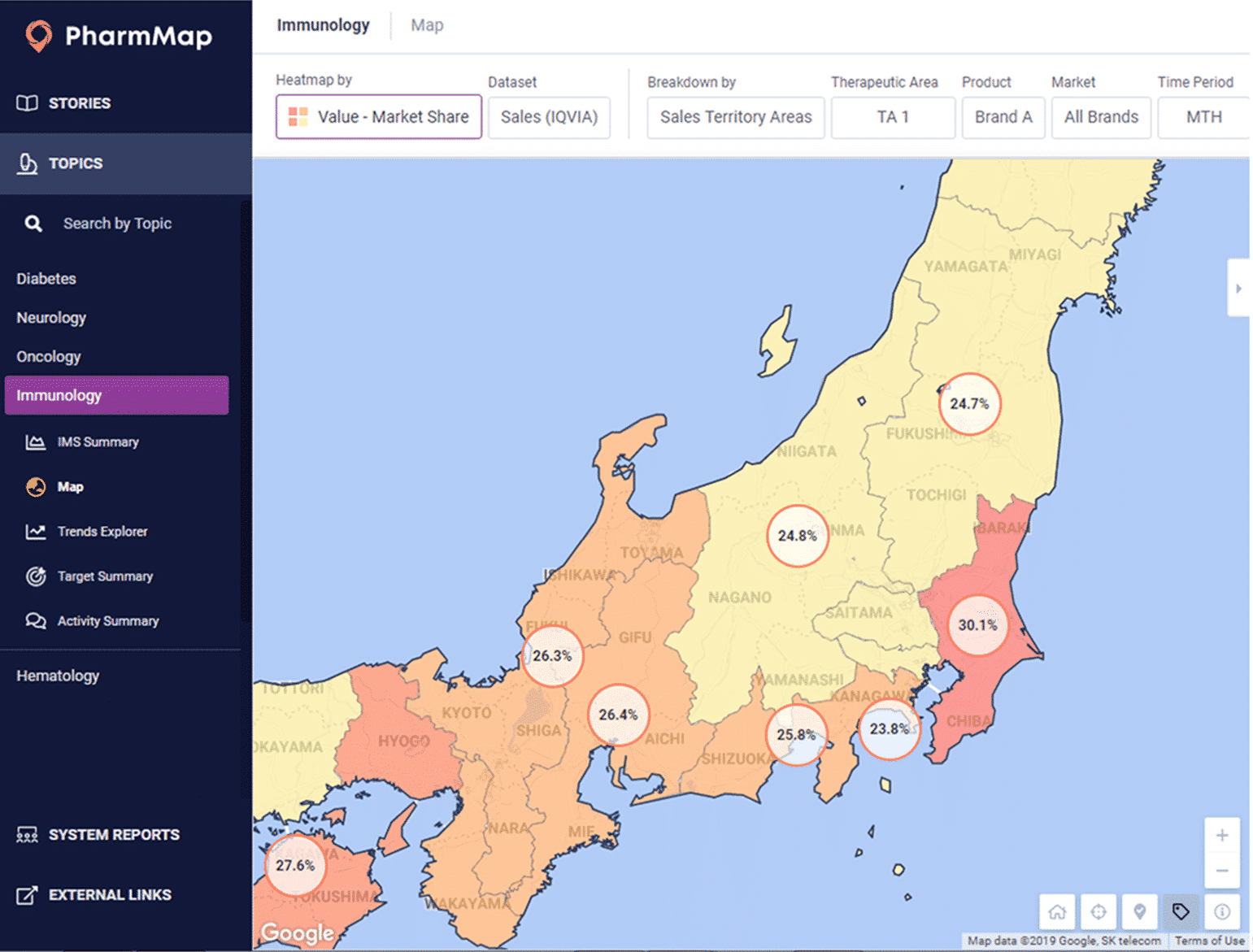Open the Terms of Use link
This screenshot has height=952, width=1253.
click(1209, 941)
